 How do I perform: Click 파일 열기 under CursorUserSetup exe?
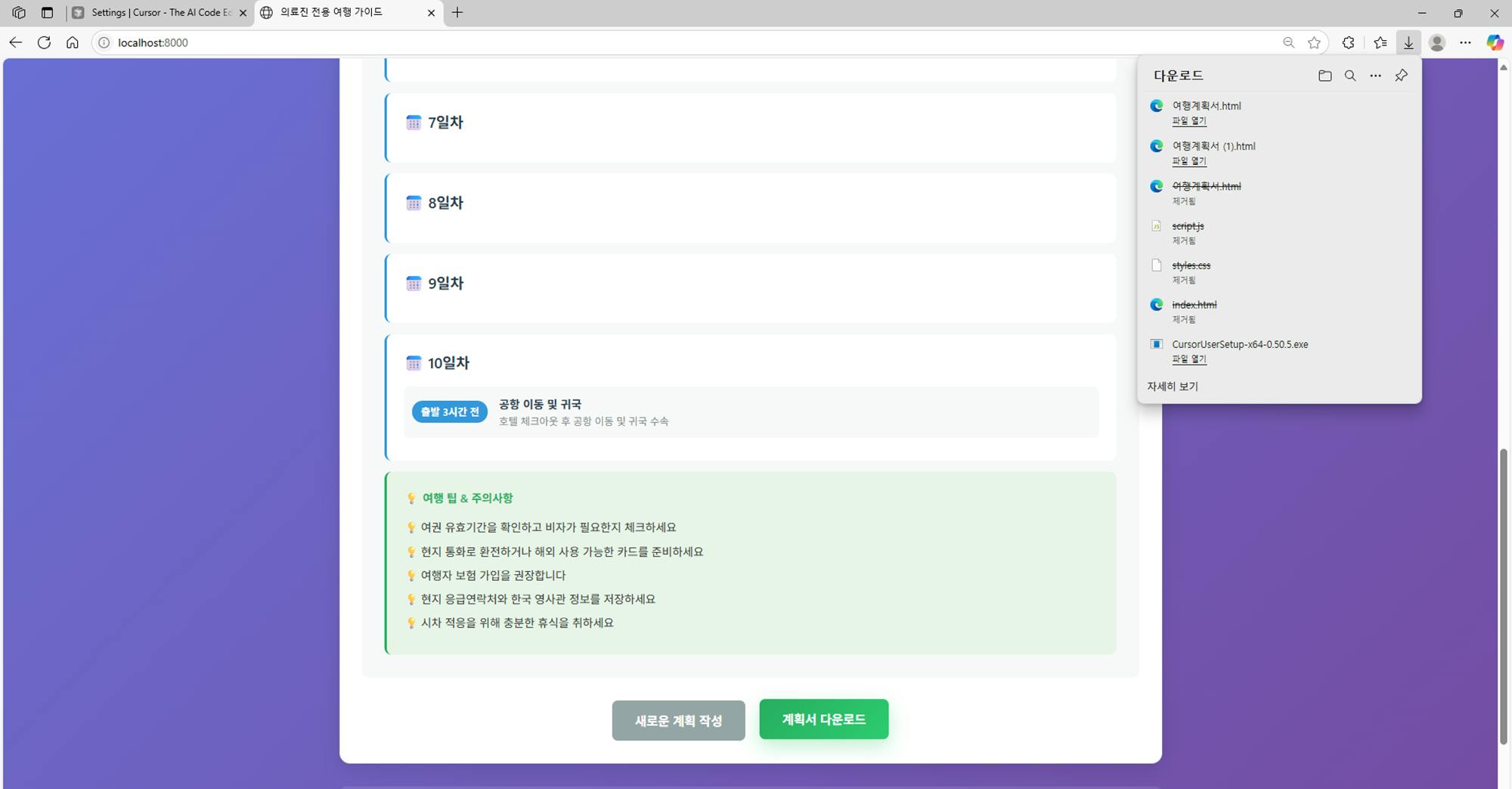click(x=1189, y=359)
